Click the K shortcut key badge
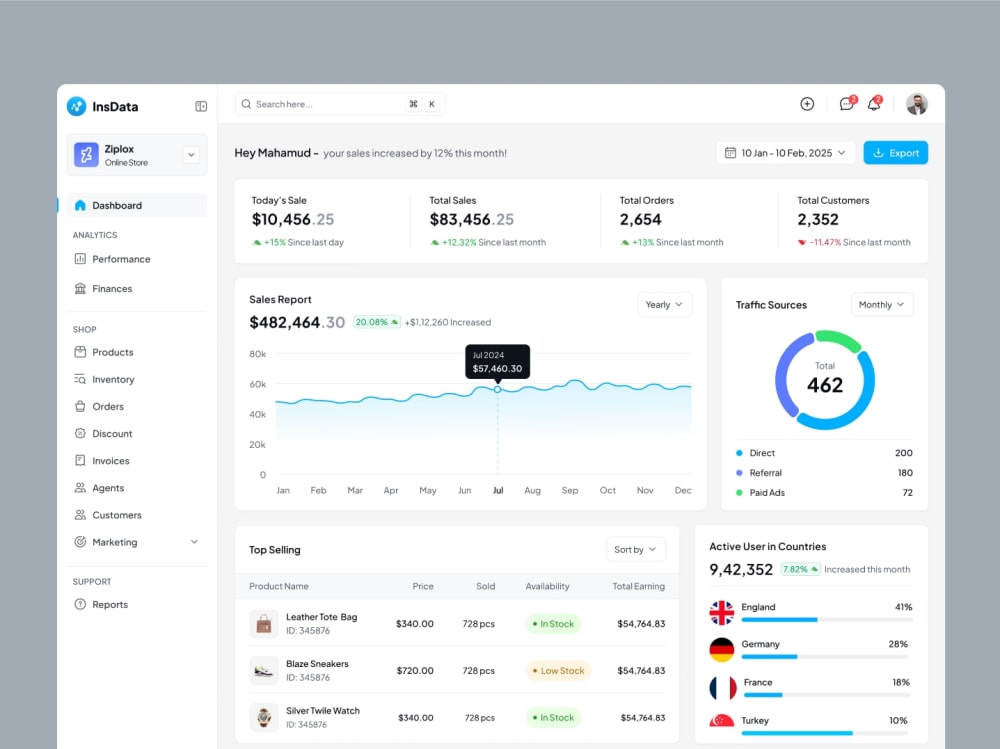 click(x=432, y=104)
